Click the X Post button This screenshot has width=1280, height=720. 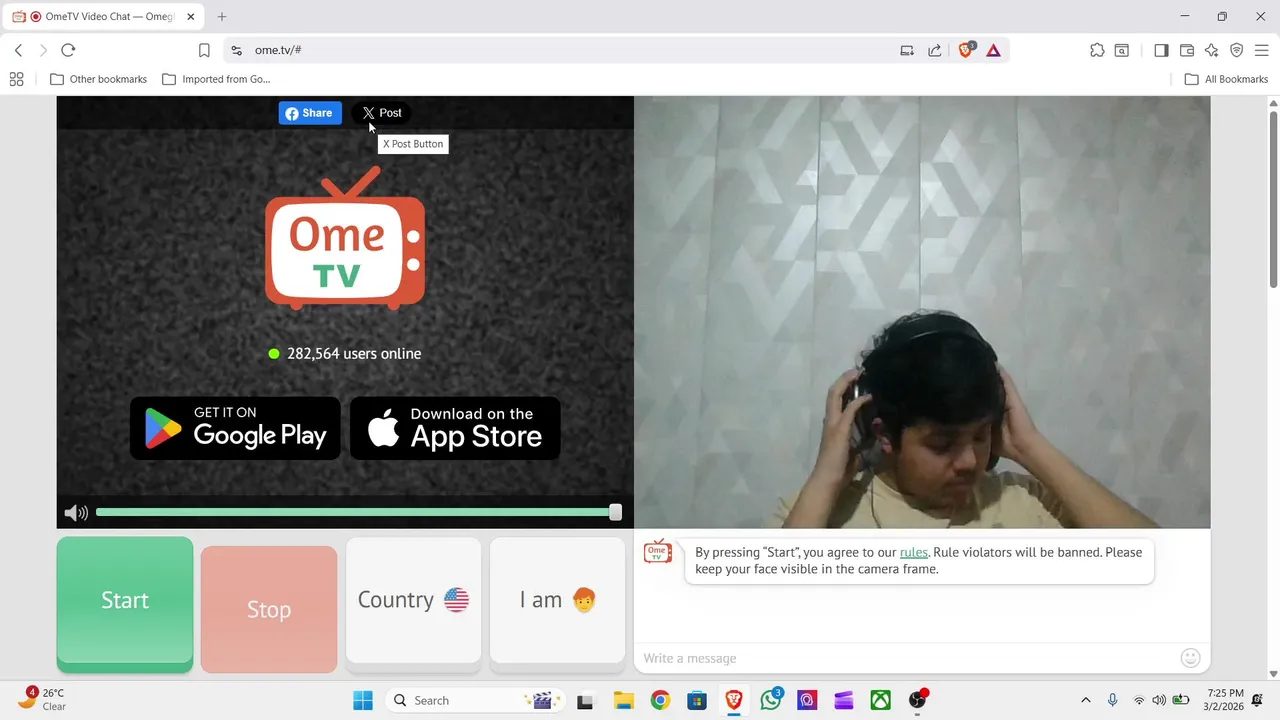point(382,113)
